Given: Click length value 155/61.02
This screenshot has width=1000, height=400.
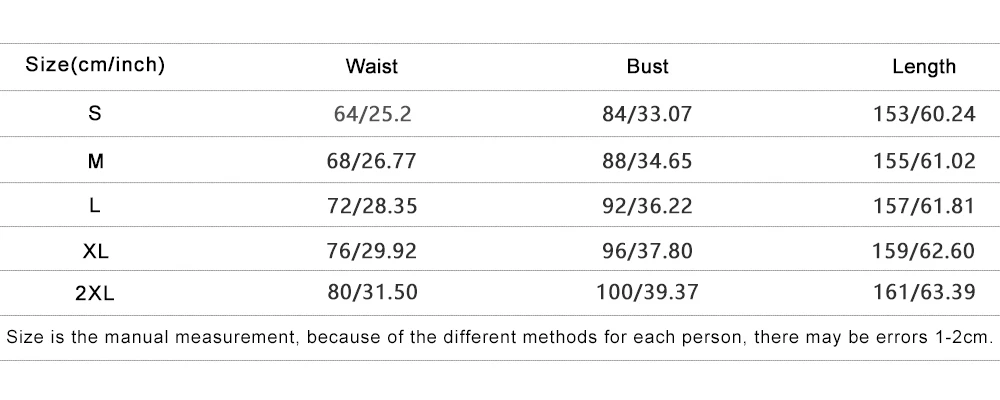Looking at the screenshot, I should pos(924,160).
